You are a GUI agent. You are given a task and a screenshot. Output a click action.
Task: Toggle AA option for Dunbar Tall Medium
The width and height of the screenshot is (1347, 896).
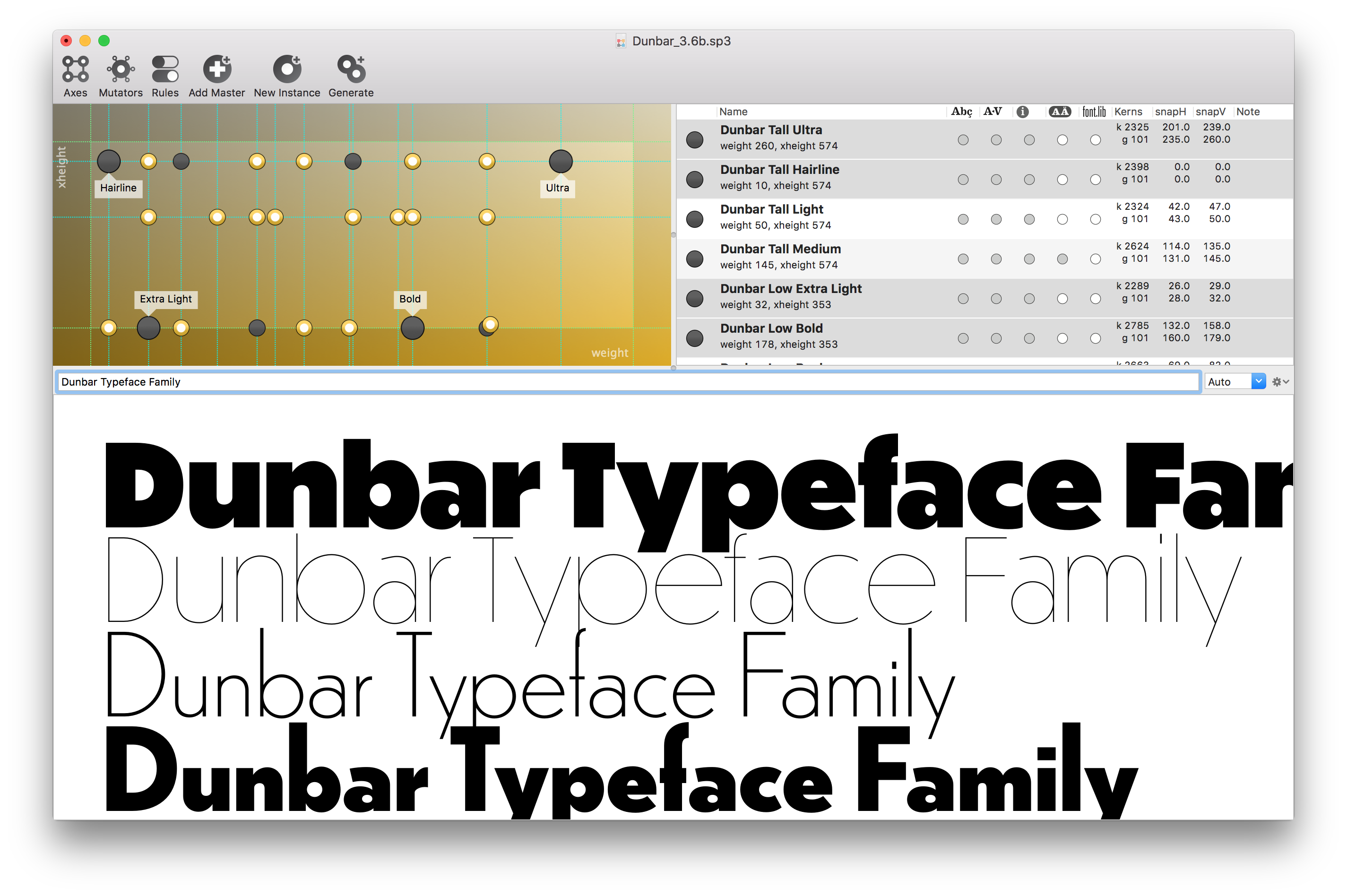1062,259
